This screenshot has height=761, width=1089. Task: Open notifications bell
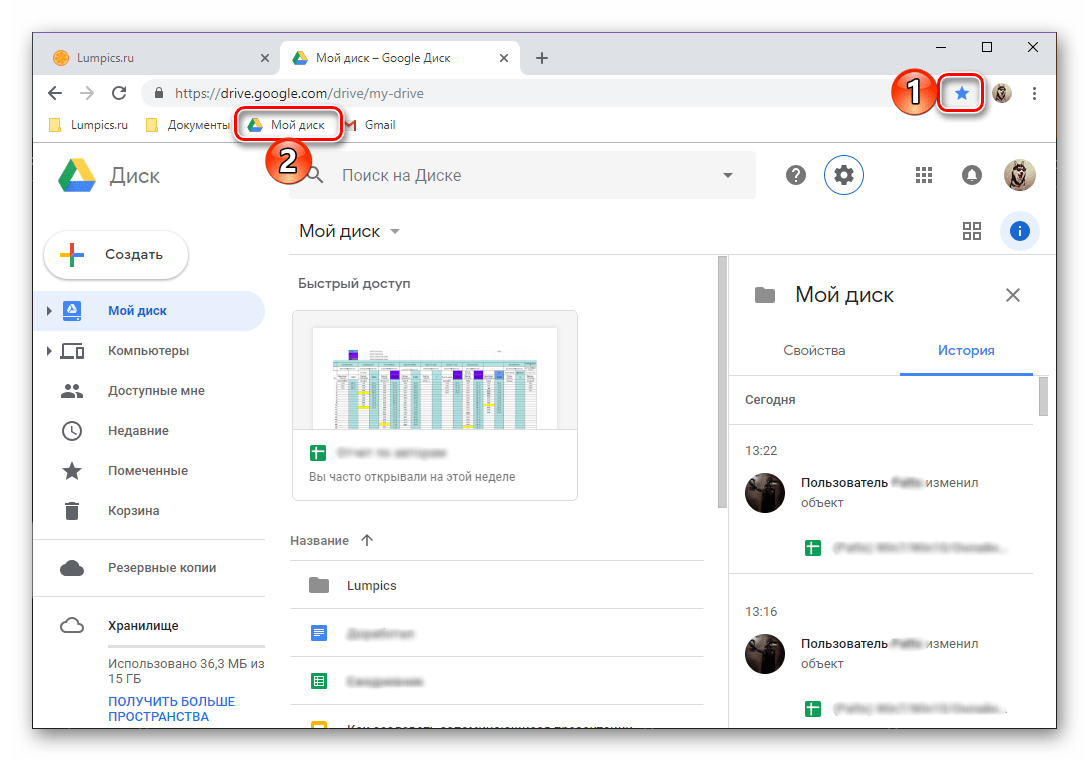pyautogui.click(x=972, y=176)
